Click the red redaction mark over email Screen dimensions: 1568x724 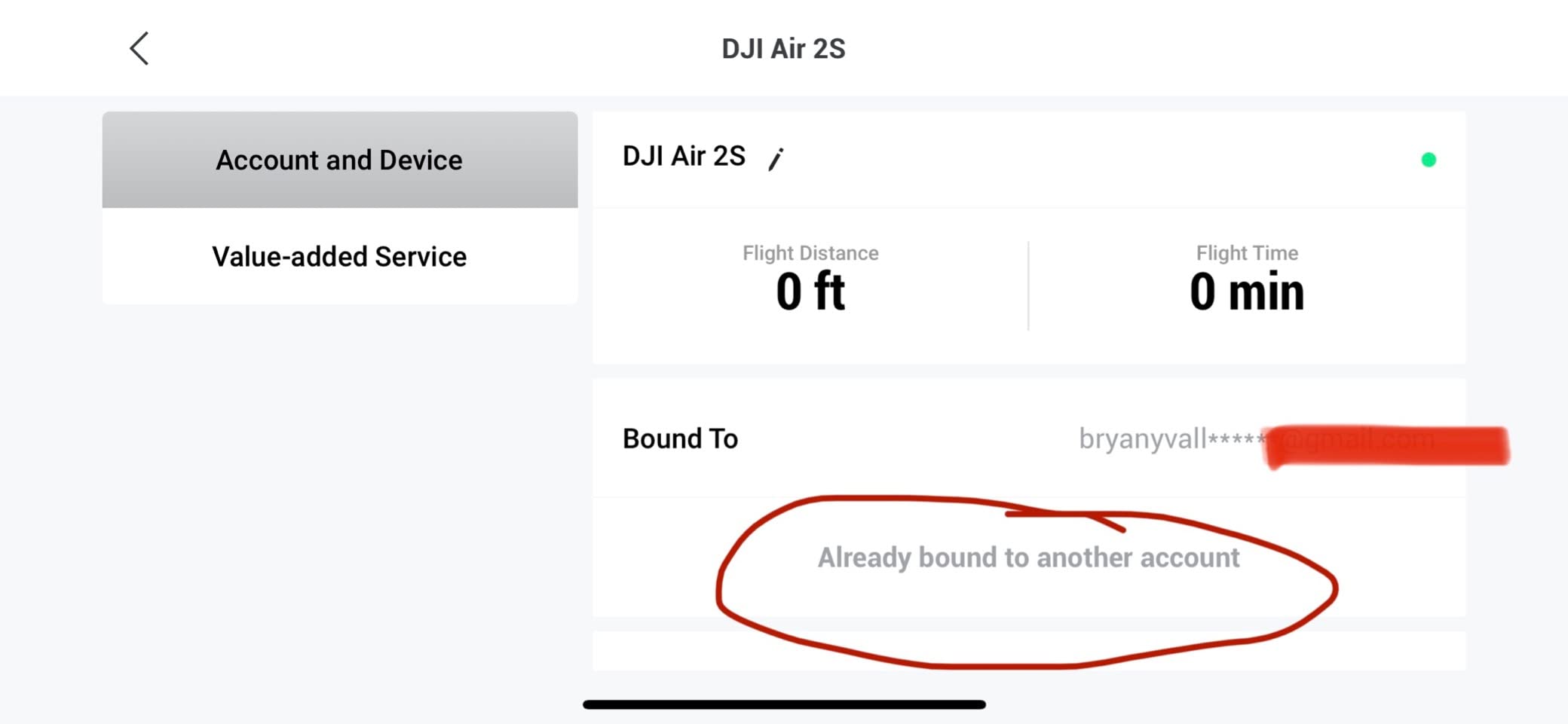tap(1387, 446)
